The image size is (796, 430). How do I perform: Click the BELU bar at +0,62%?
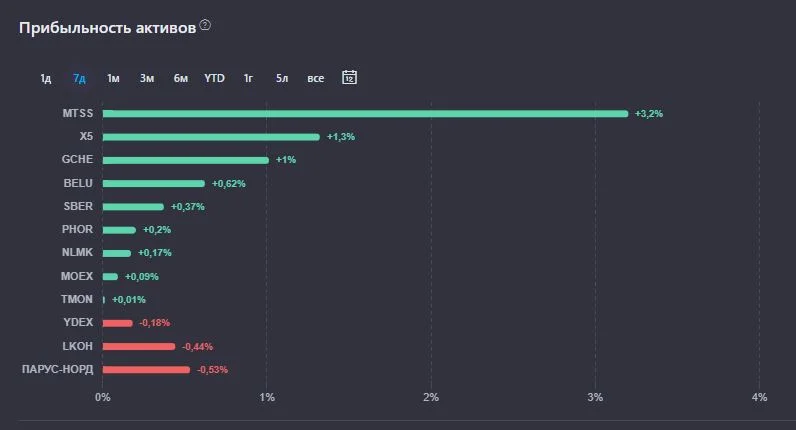[154, 183]
